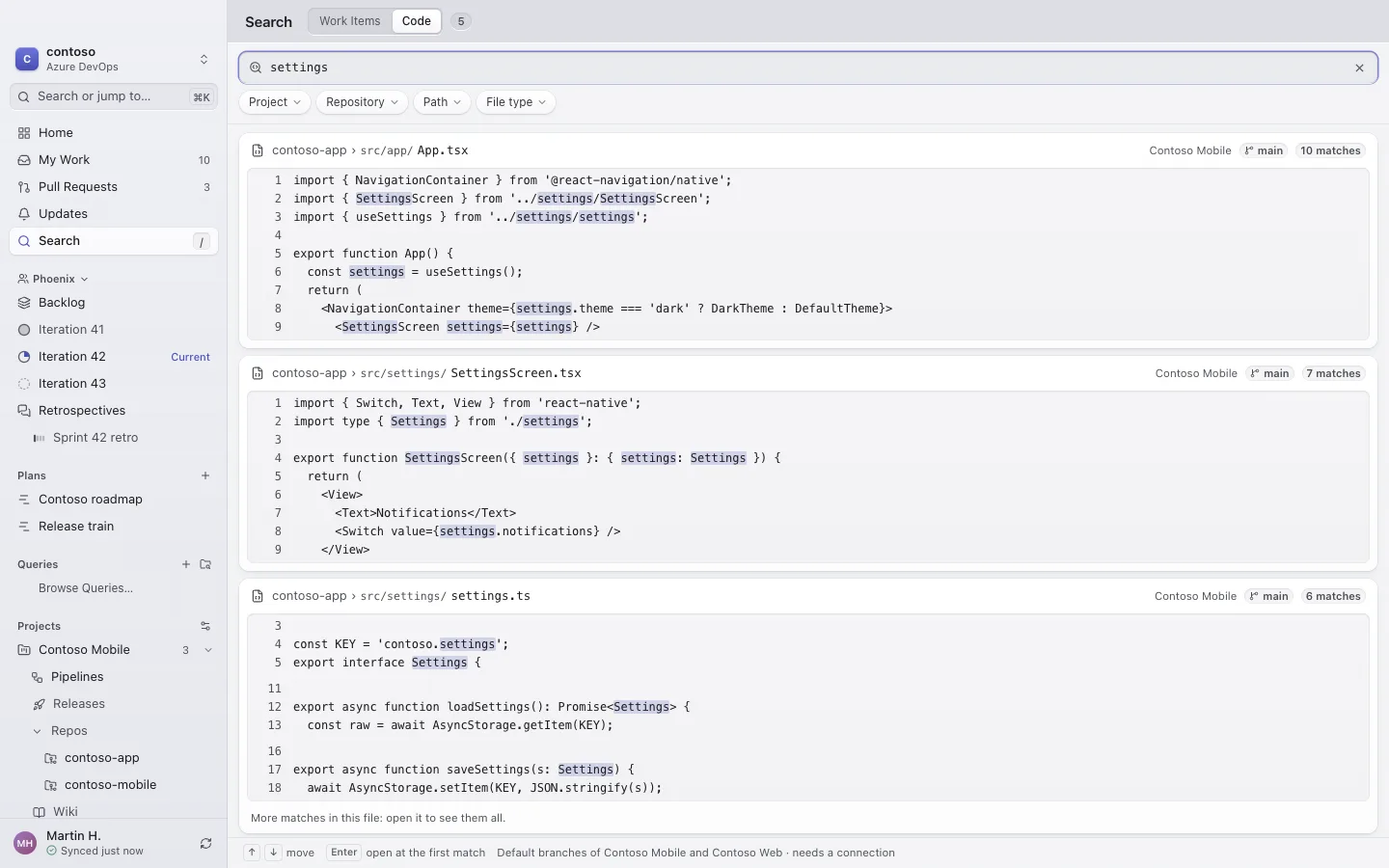The width and height of the screenshot is (1389, 868).
Task: Create new query folder icon
Action: coord(205,564)
